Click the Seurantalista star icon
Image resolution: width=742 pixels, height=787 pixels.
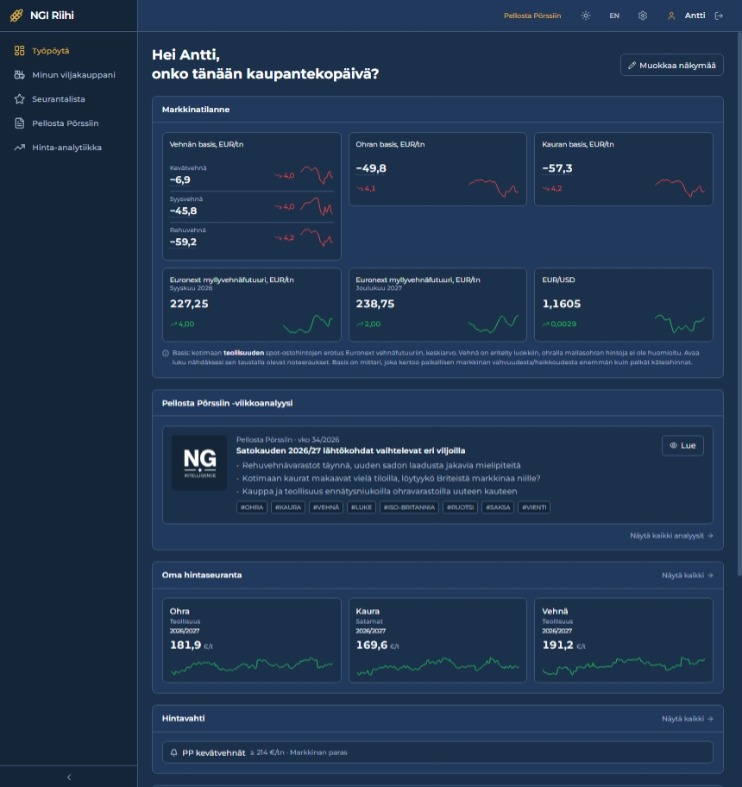tap(20, 99)
